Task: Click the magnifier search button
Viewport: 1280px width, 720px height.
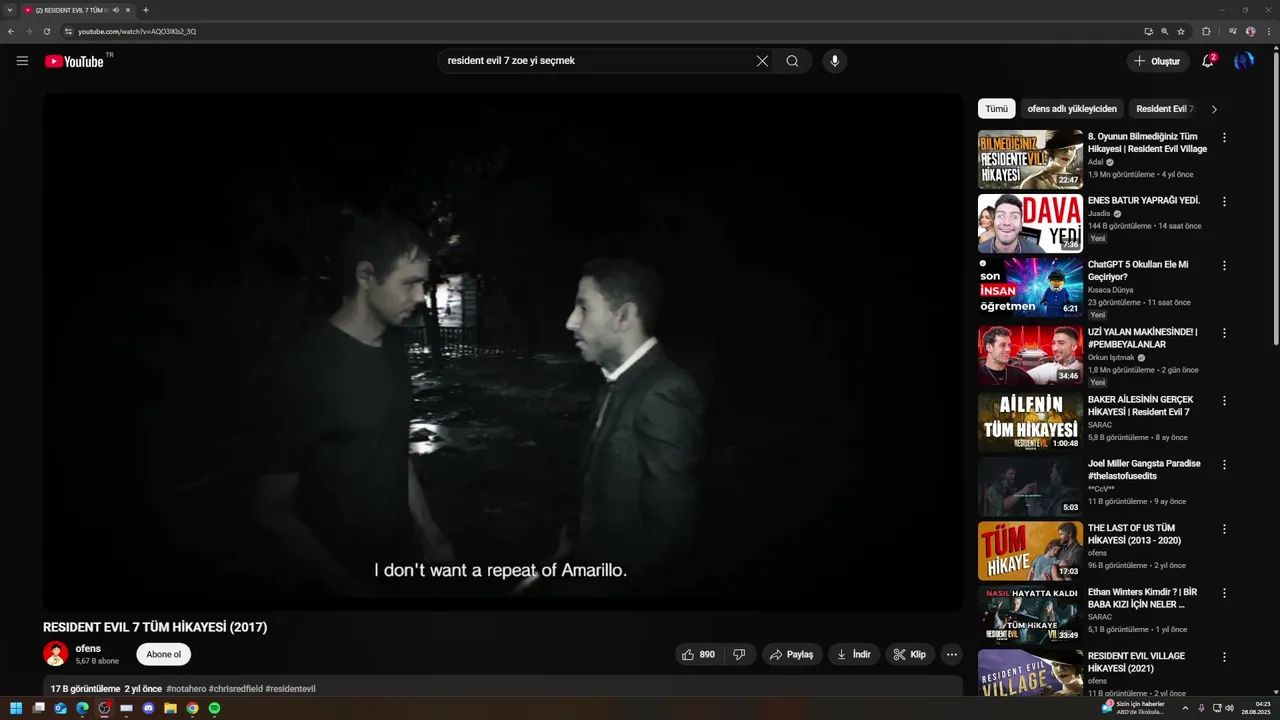Action: (792, 61)
